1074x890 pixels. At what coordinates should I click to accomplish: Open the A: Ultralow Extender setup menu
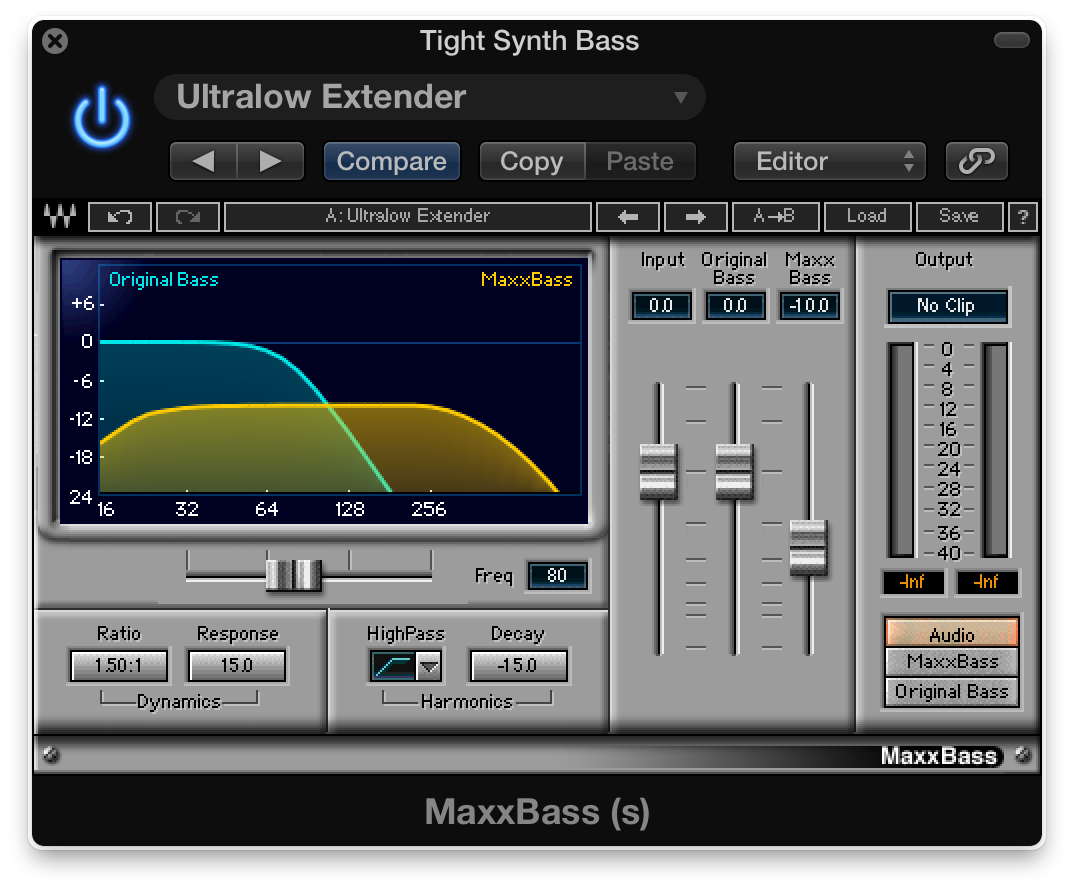point(408,217)
